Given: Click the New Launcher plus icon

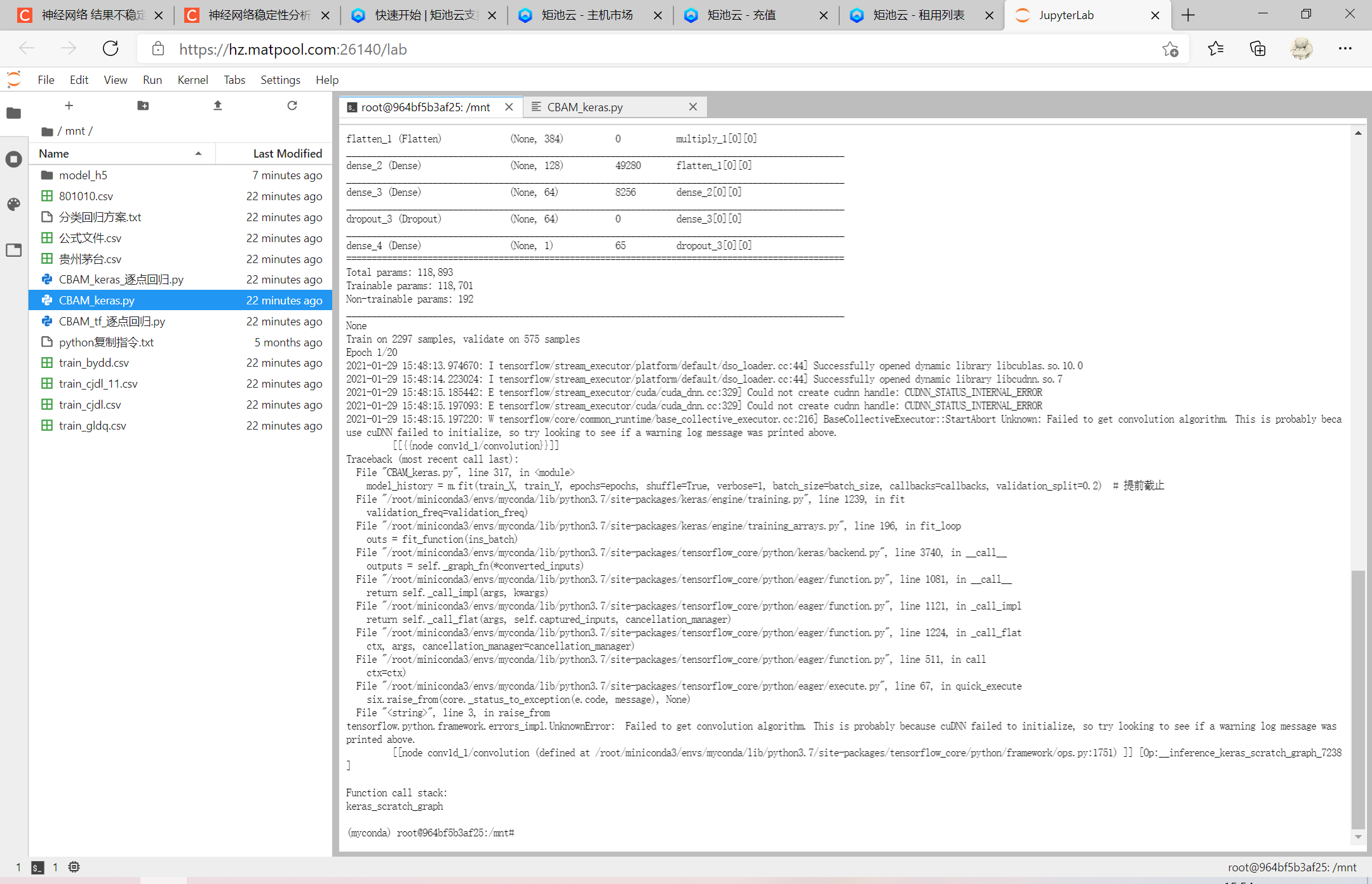Looking at the screenshot, I should pyautogui.click(x=69, y=105).
